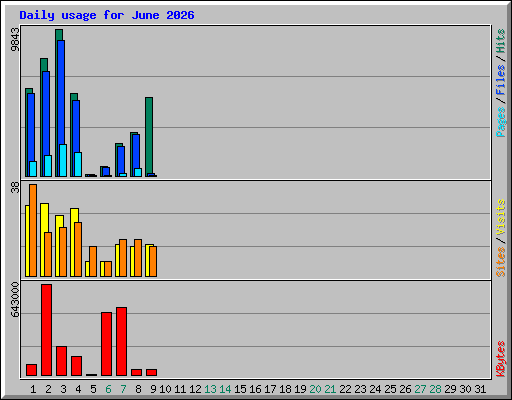Click the orange Sites bar for day 5

point(93,262)
